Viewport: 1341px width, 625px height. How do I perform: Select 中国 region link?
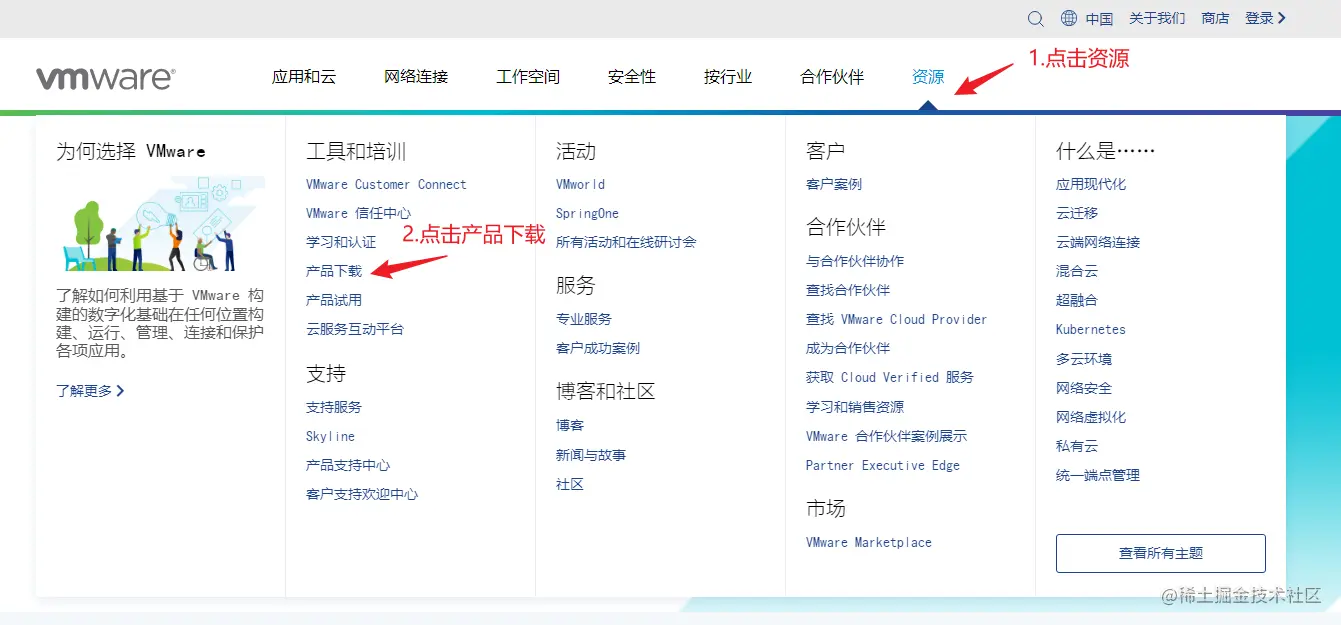click(x=1099, y=18)
